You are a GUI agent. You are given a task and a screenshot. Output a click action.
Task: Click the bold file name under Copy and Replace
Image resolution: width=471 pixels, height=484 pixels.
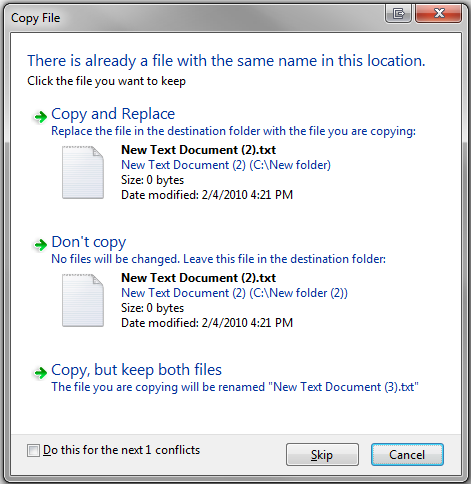pos(199,150)
